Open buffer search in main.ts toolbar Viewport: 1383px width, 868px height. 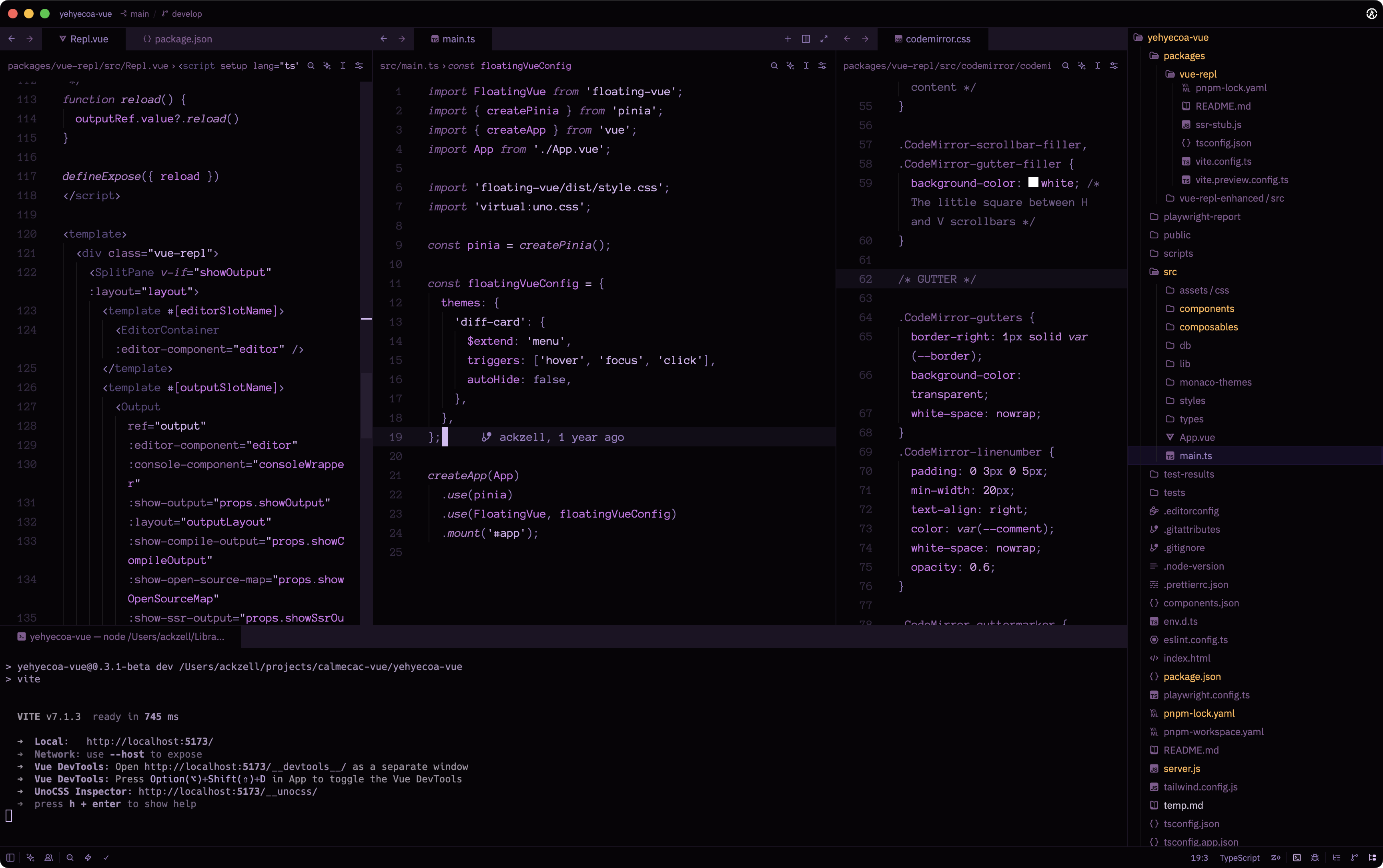[x=774, y=66]
